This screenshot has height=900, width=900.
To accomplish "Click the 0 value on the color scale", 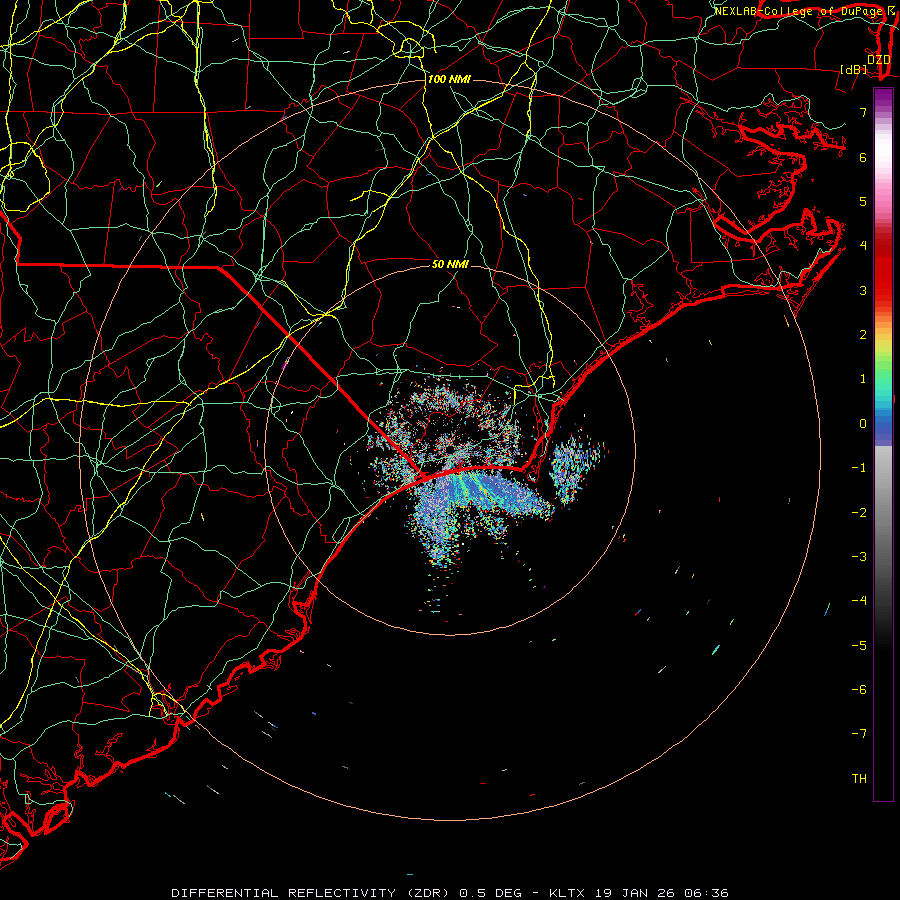I will pyautogui.click(x=863, y=424).
